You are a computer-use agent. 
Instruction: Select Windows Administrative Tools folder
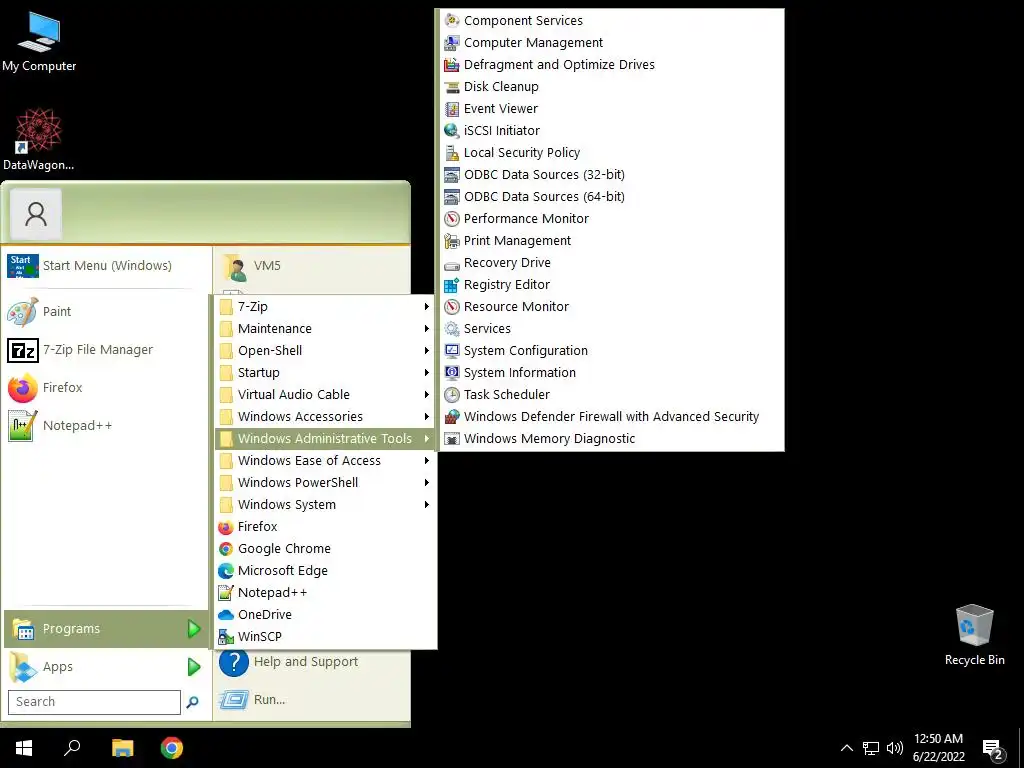tap(325, 438)
